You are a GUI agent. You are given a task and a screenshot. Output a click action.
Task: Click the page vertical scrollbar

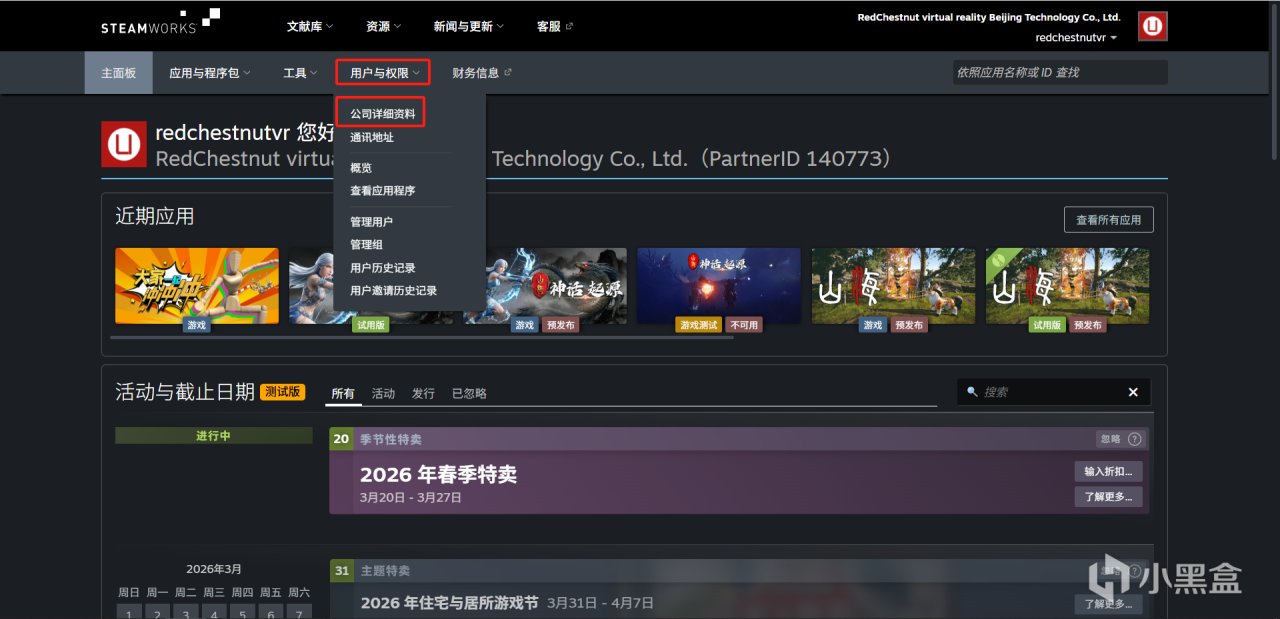pos(1274,80)
